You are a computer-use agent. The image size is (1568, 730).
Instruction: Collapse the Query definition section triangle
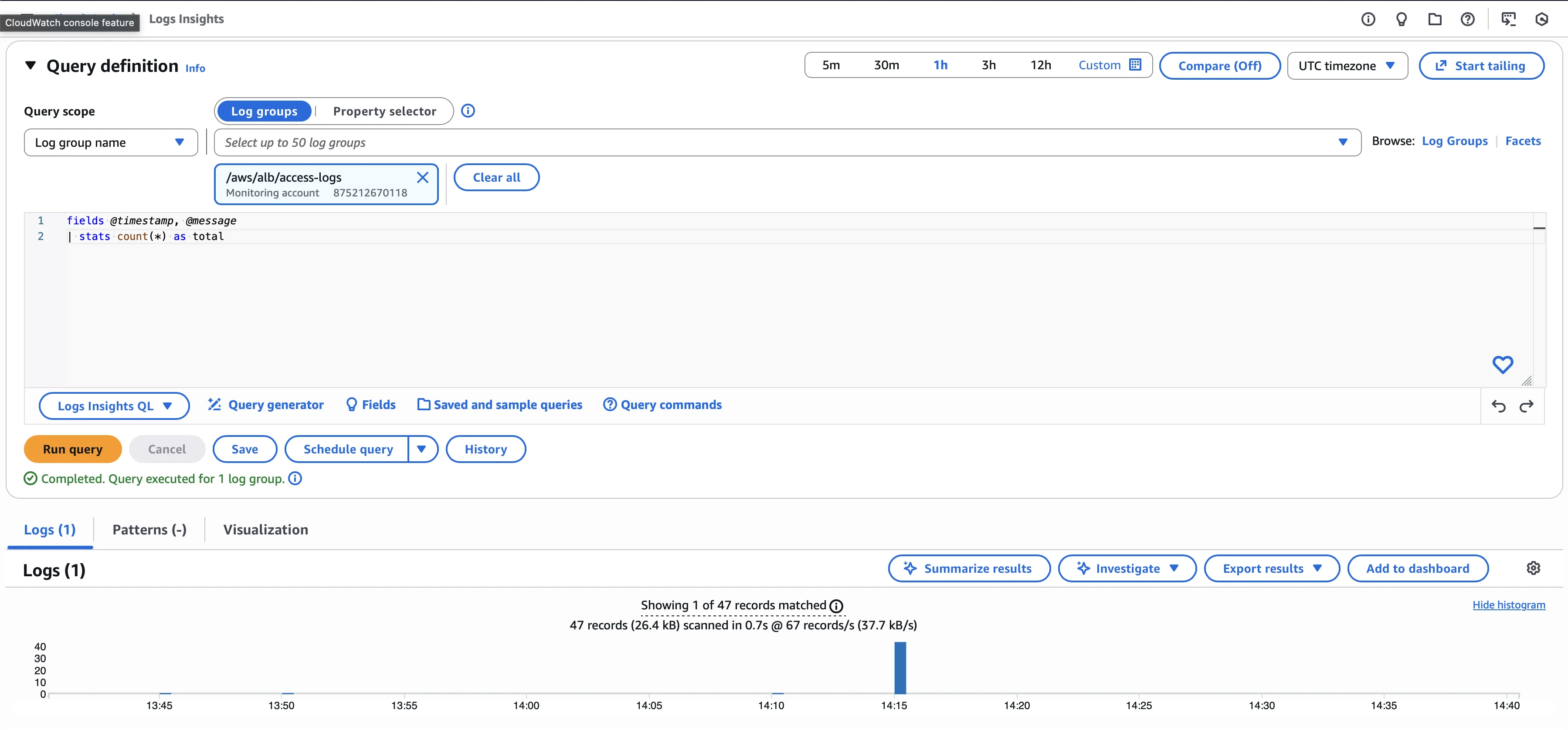31,65
